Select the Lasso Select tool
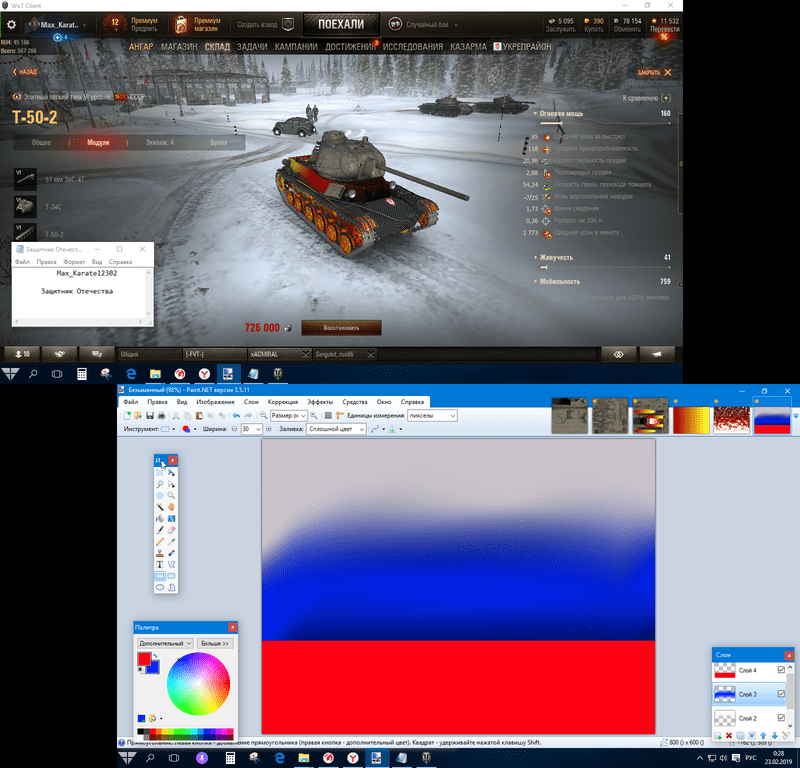800x768 pixels. tap(160, 484)
